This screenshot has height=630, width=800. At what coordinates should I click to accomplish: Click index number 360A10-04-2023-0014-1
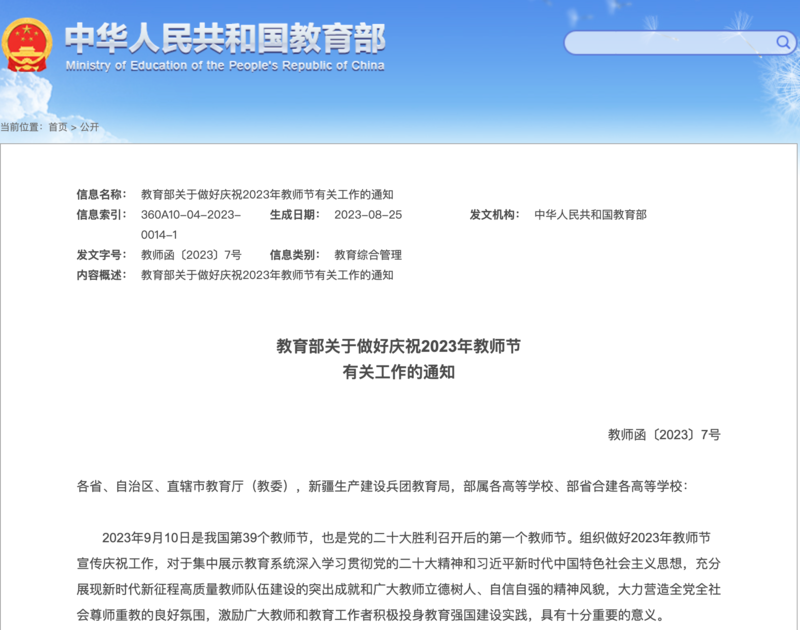[190, 224]
